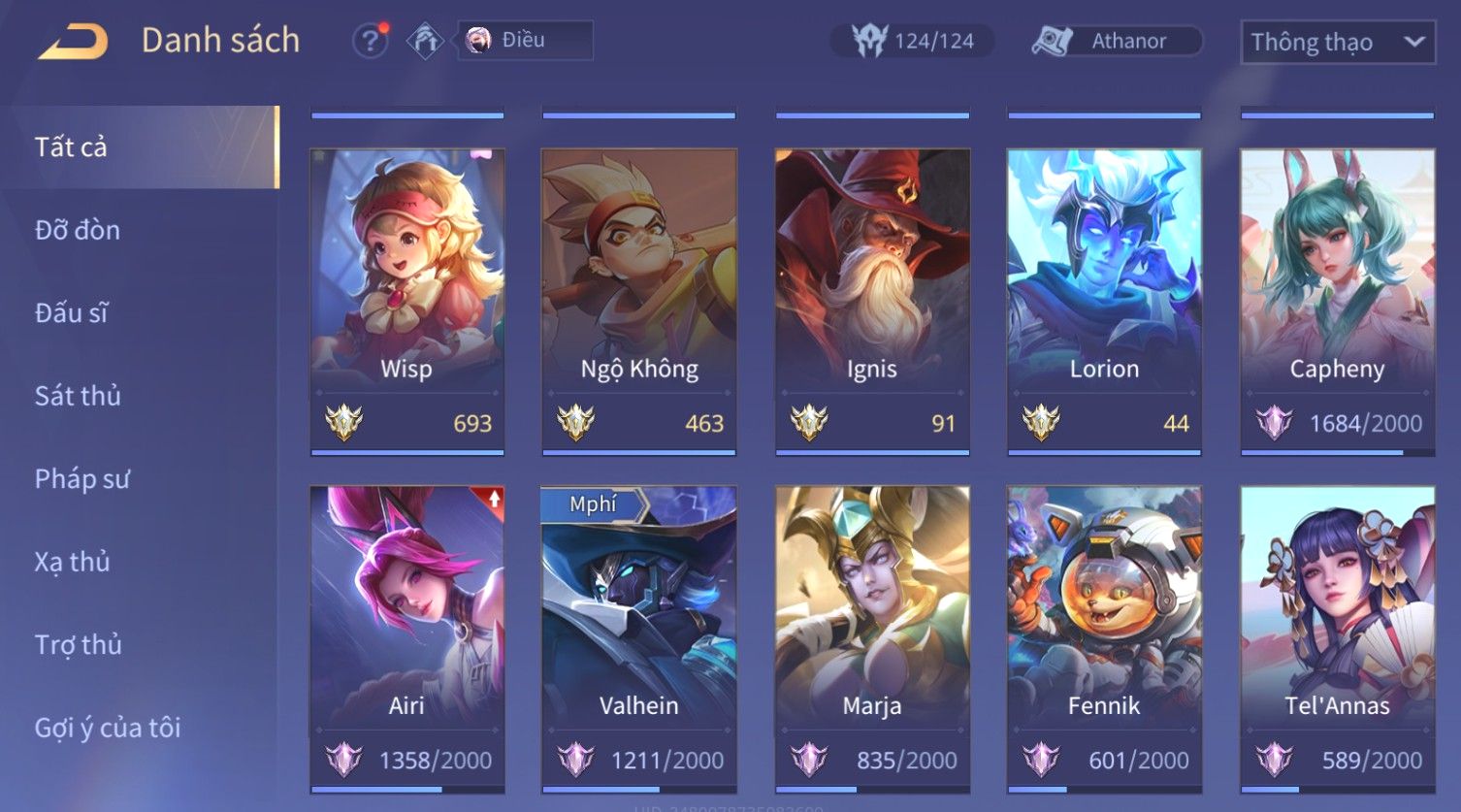Open the Điều player selector box
1461x812 pixels.
click(x=525, y=41)
